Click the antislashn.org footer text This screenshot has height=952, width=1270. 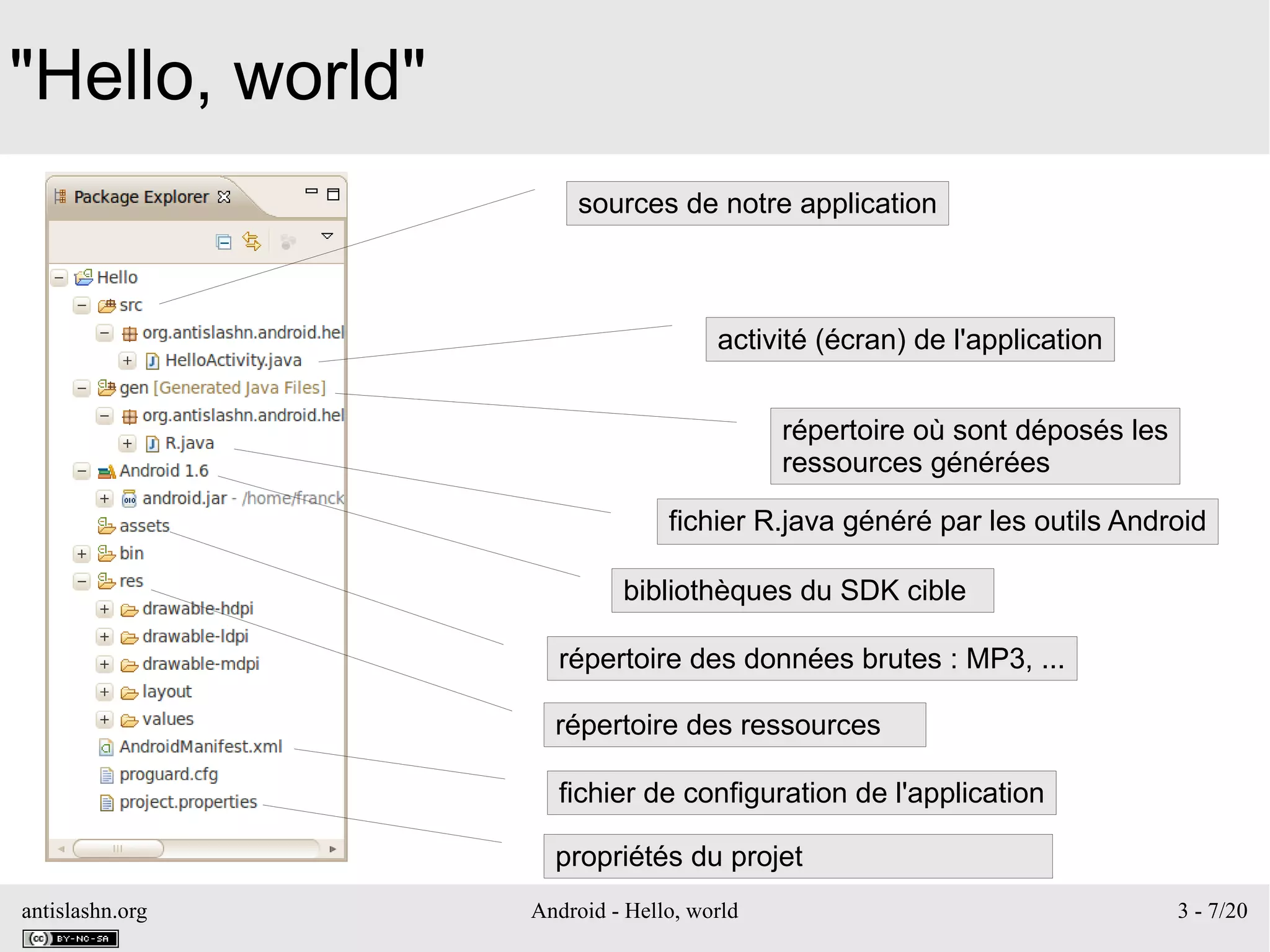(x=85, y=911)
